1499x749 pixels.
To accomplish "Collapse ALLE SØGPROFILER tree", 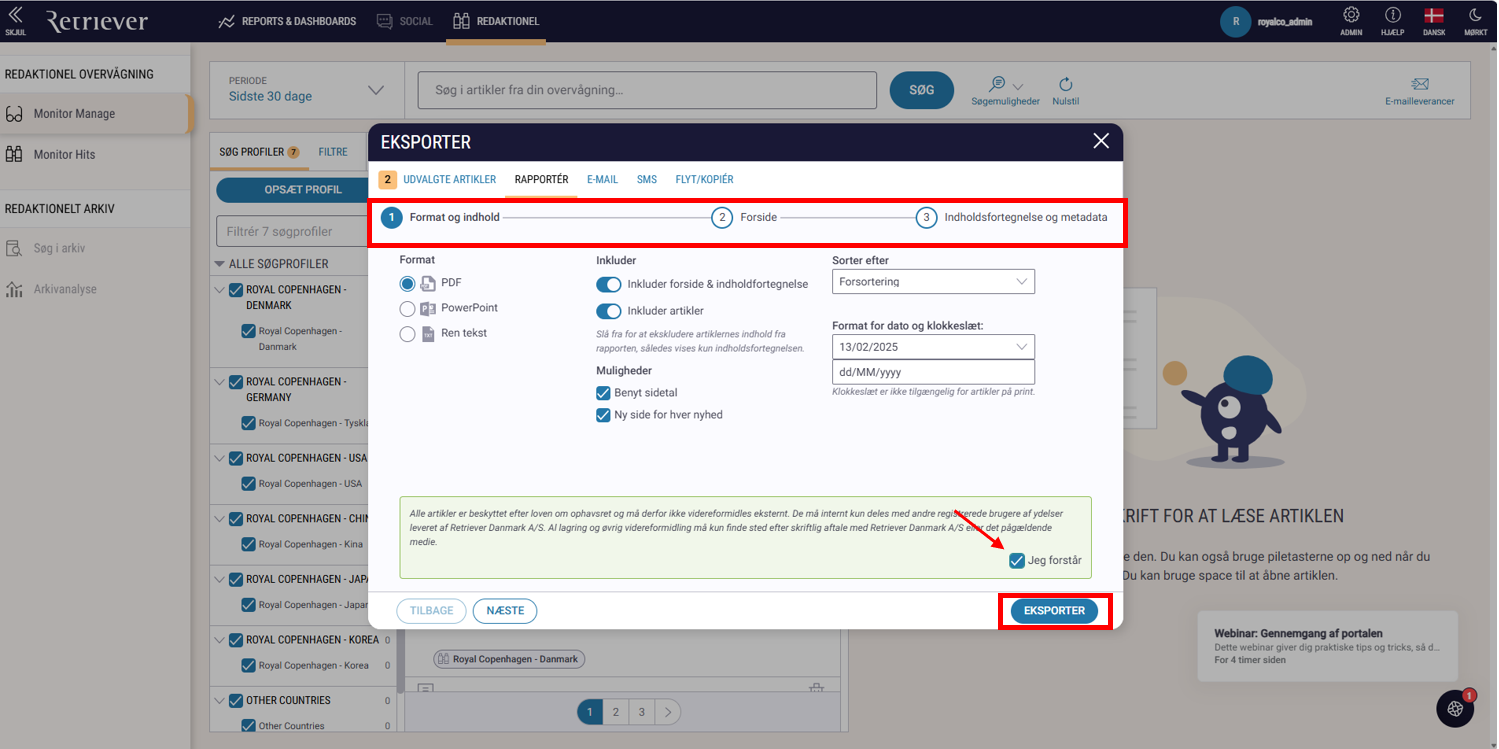I will pos(220,264).
